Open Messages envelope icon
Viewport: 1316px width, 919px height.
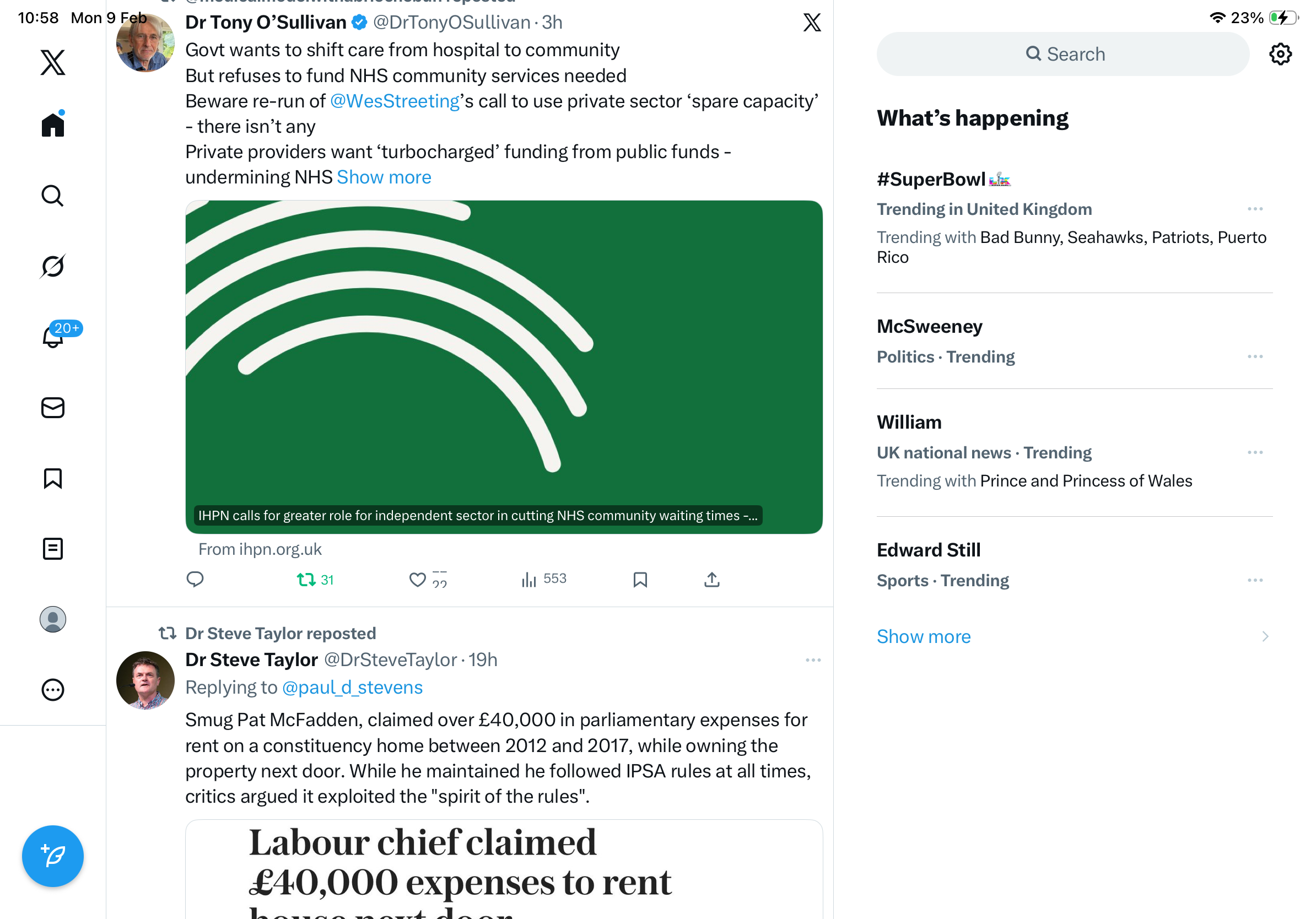tap(53, 408)
